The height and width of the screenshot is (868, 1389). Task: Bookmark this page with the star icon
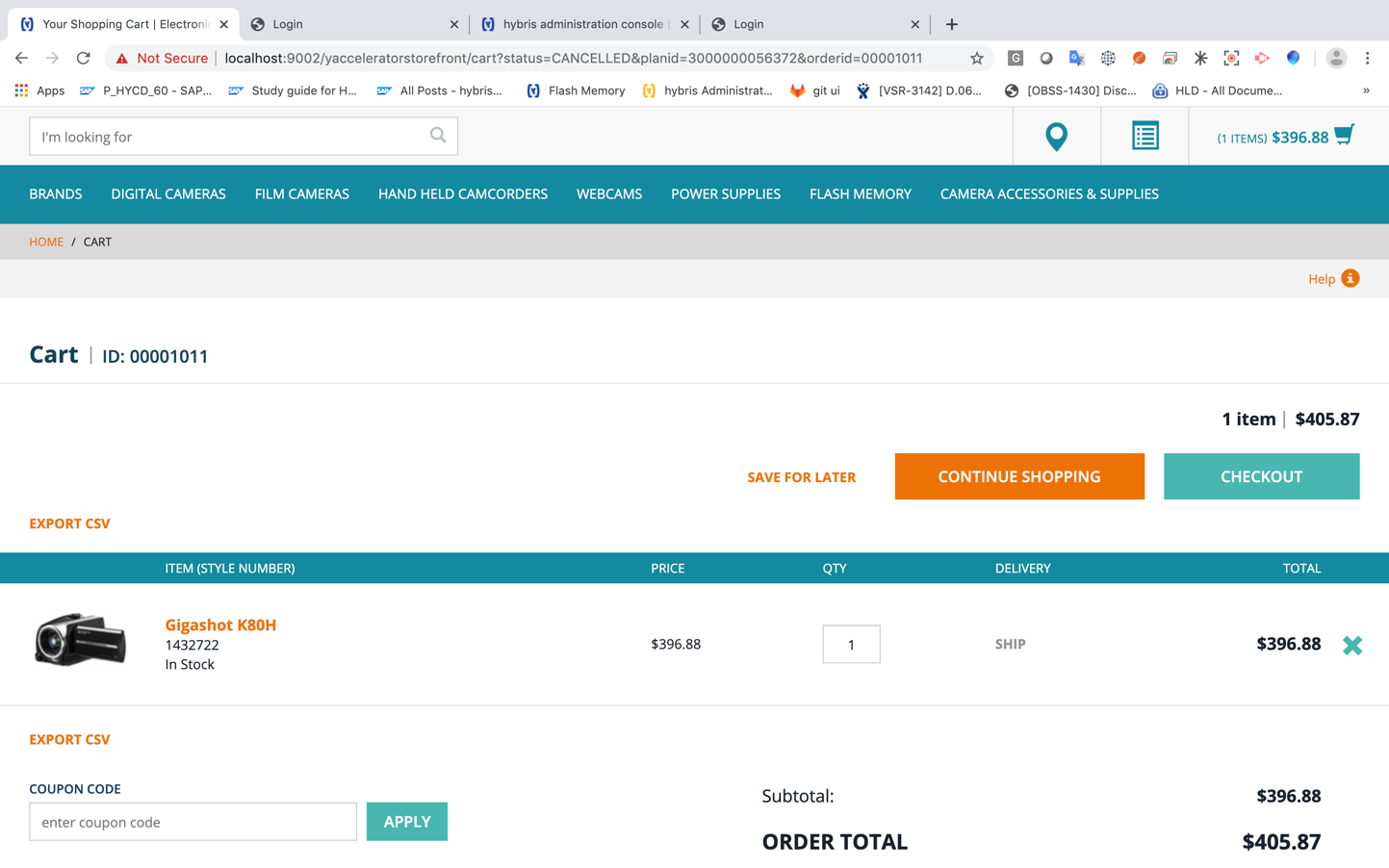[x=976, y=59]
